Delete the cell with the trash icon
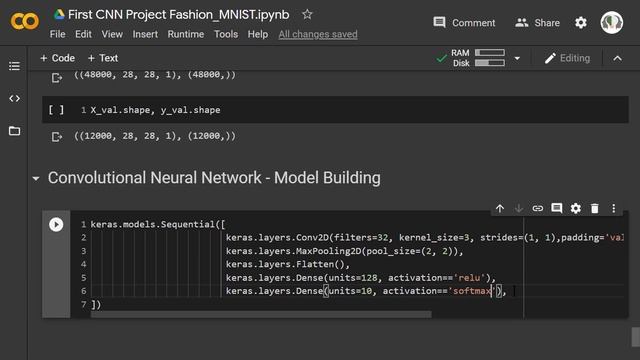This screenshot has height=360, width=640. 595,209
